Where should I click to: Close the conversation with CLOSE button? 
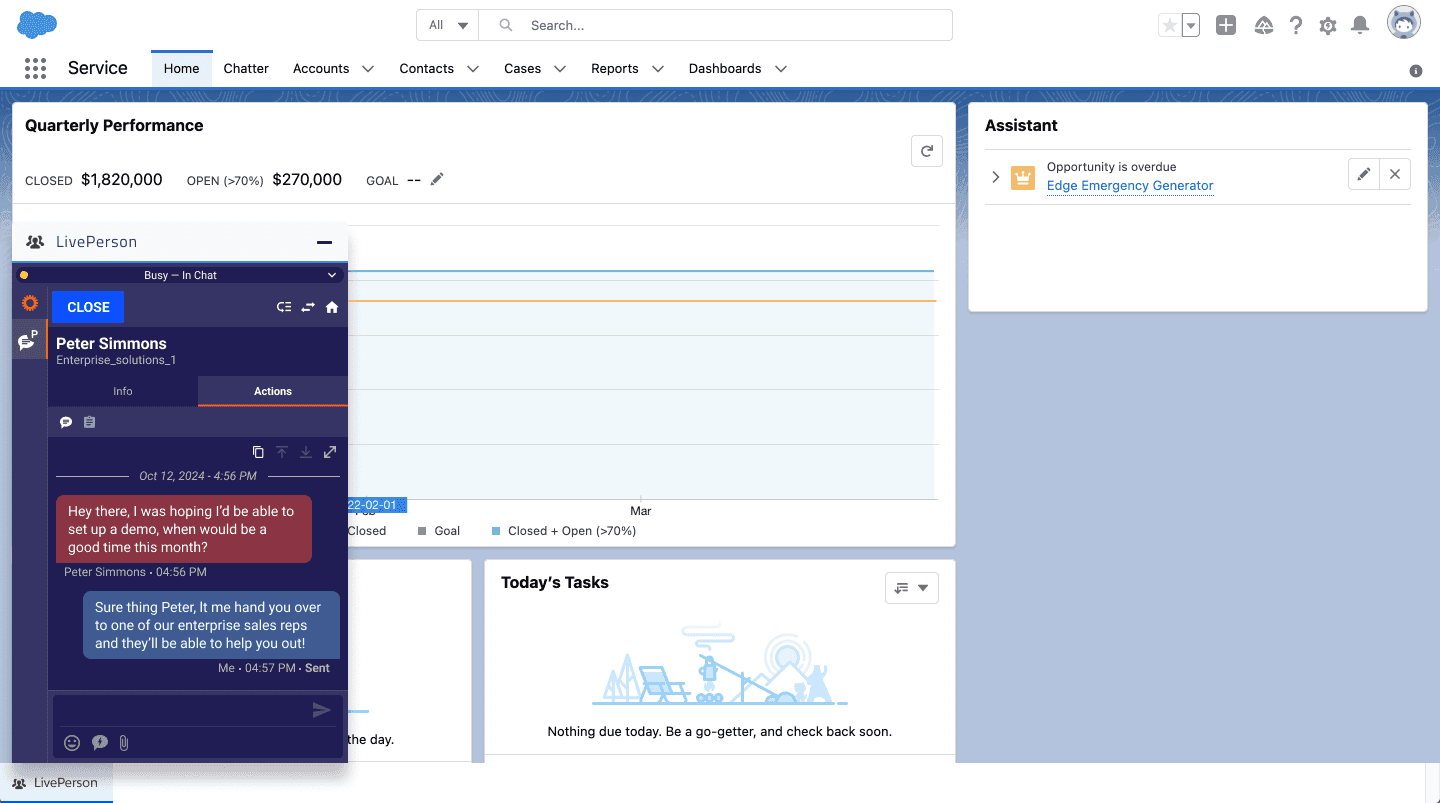pyautogui.click(x=88, y=307)
